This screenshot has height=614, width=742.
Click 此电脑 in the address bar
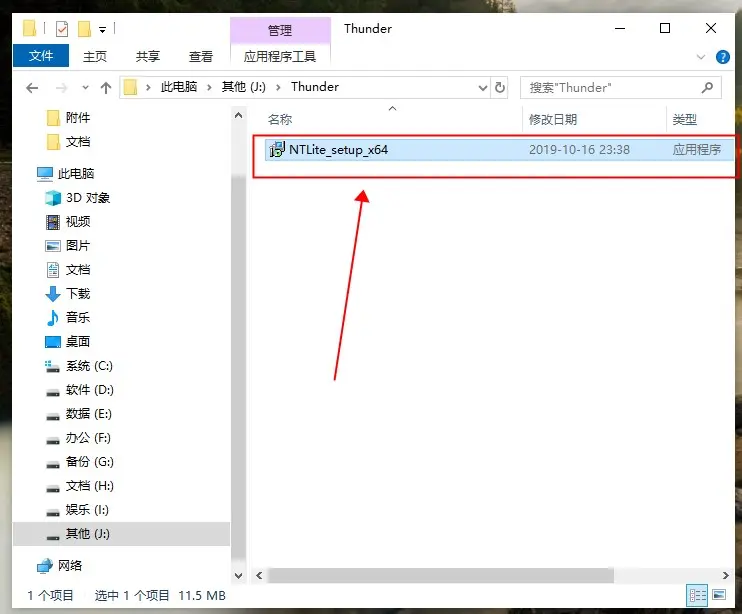(178, 87)
